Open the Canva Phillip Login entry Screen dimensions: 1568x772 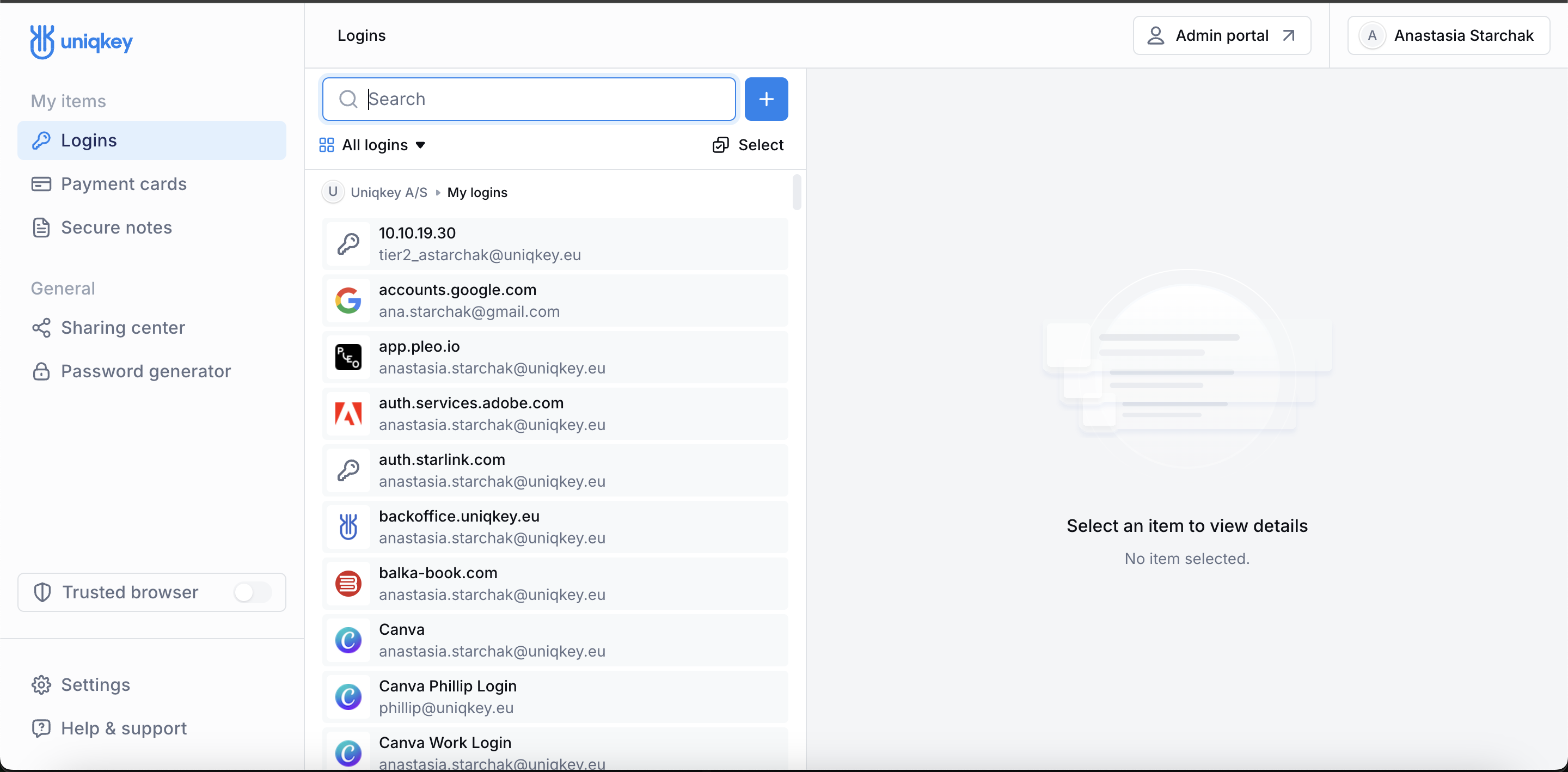click(555, 697)
